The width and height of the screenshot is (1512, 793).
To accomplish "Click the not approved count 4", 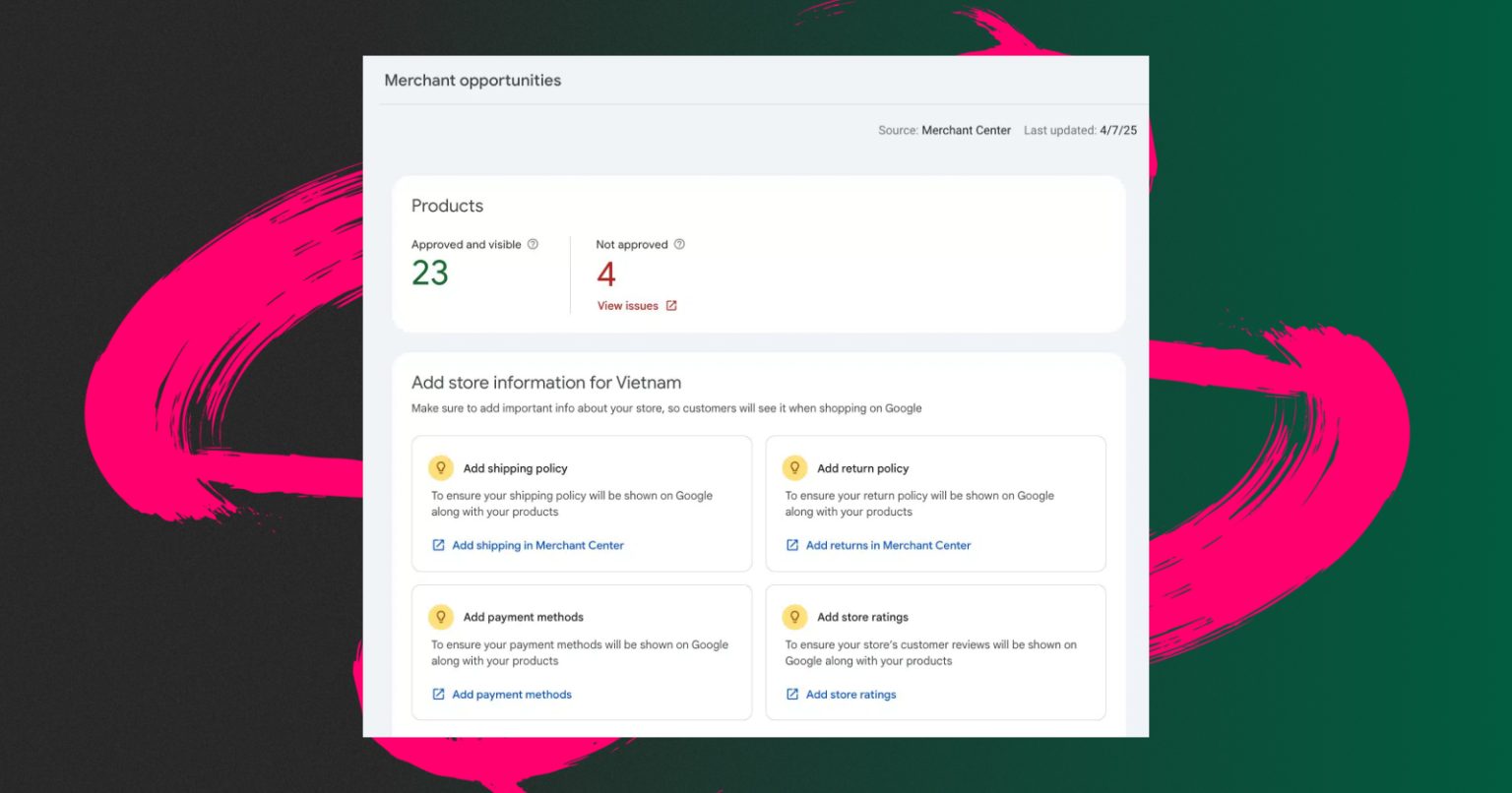I will pyautogui.click(x=606, y=274).
